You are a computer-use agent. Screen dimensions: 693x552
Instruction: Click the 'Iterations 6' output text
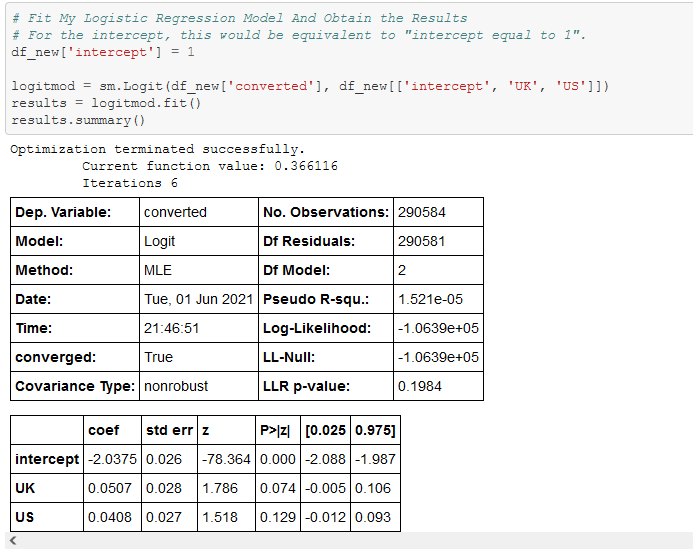[x=130, y=183]
